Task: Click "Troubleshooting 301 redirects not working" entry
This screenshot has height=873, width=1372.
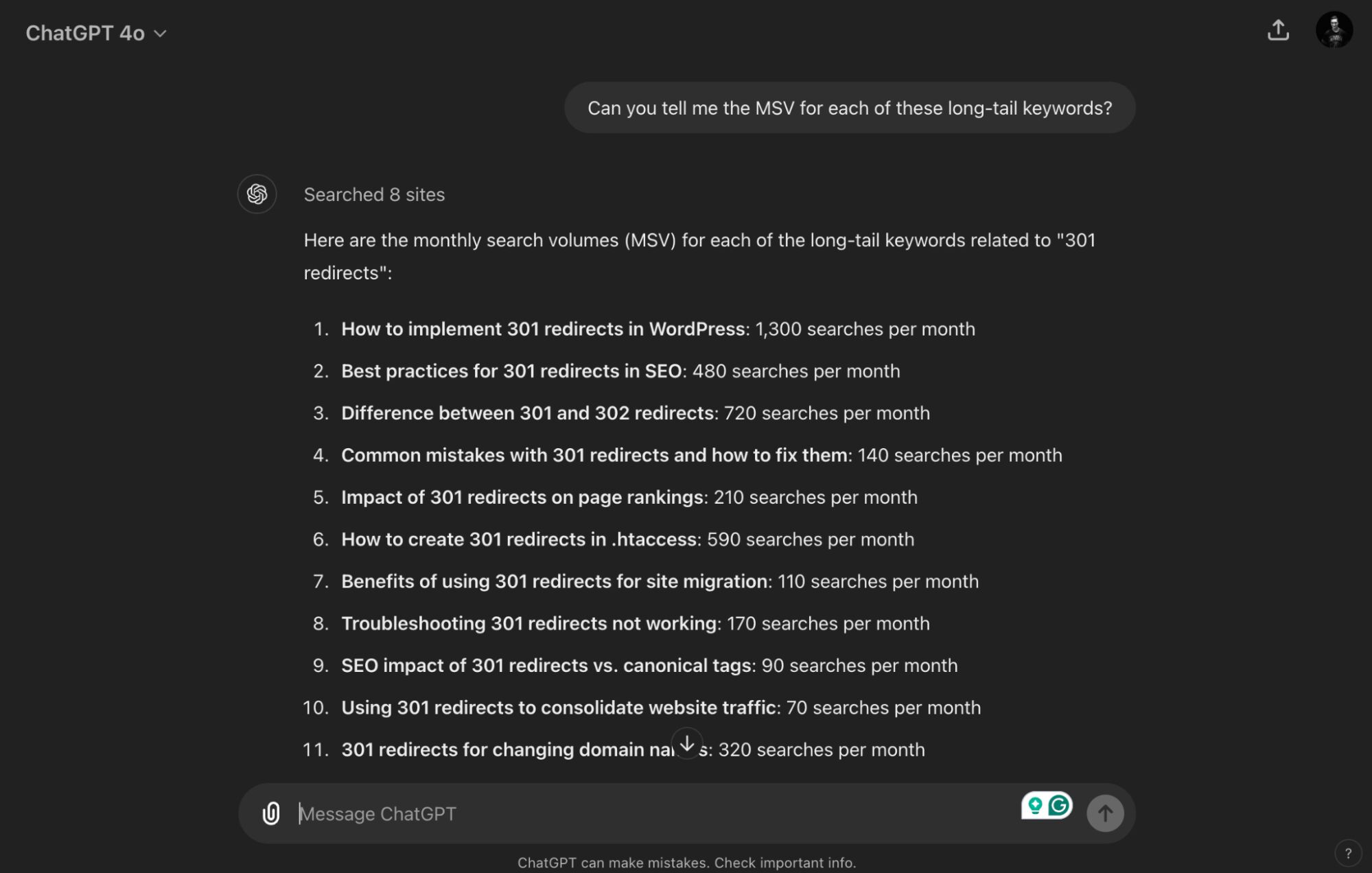Action: (x=529, y=624)
